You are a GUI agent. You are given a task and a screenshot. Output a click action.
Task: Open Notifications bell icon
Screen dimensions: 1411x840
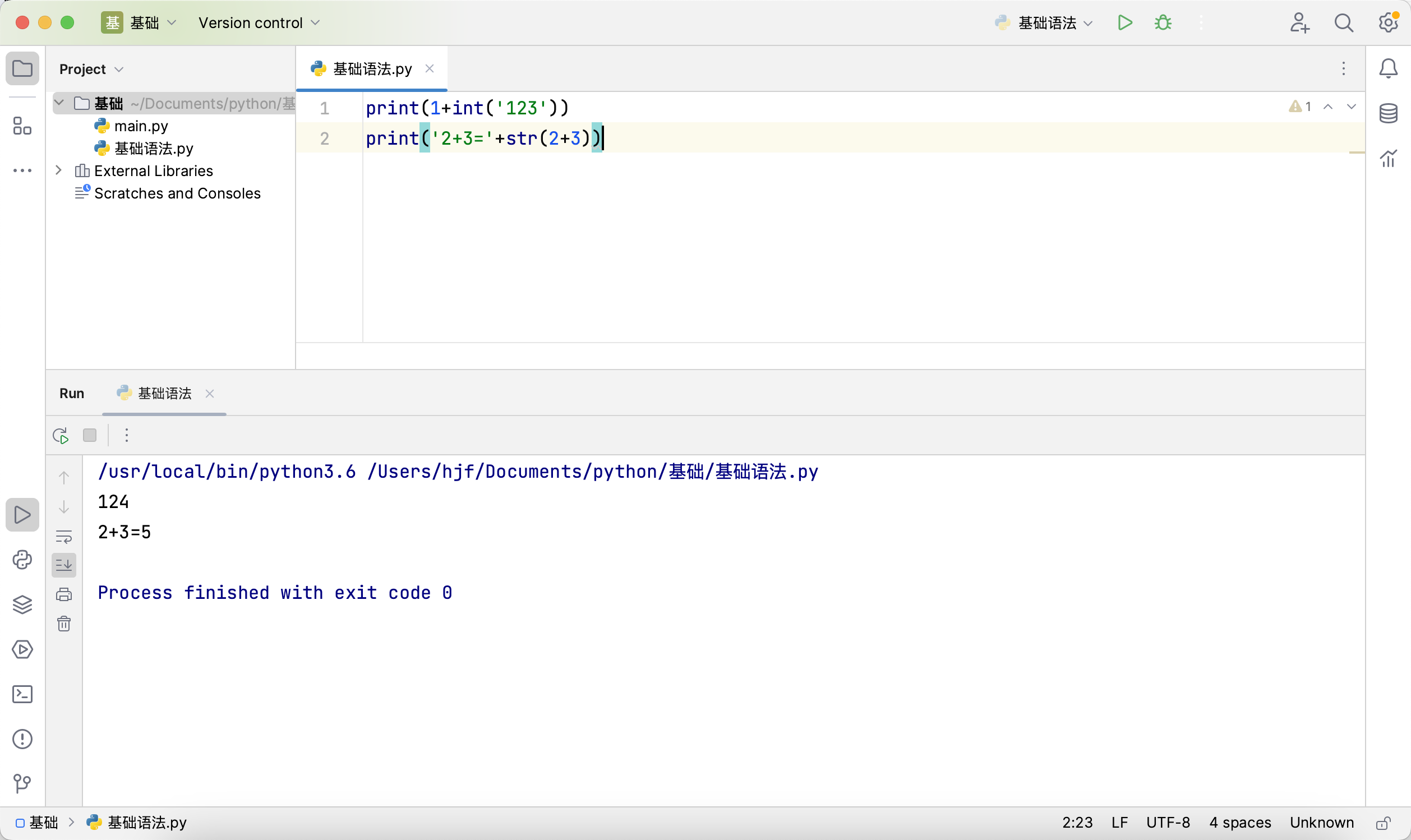1388,68
